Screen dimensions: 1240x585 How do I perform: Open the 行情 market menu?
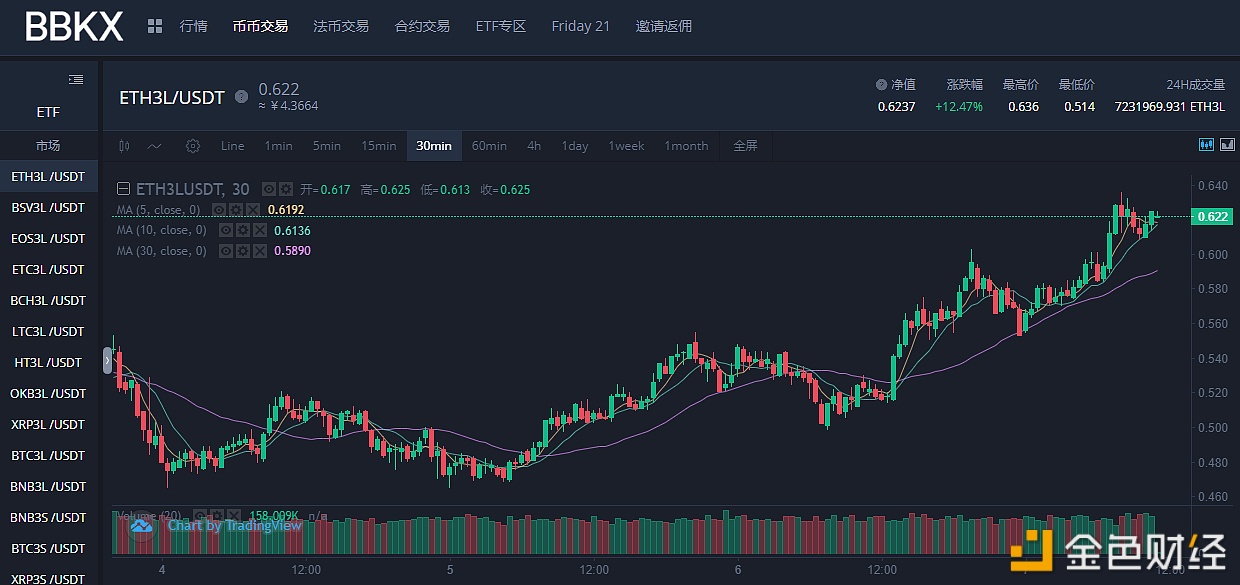point(193,26)
